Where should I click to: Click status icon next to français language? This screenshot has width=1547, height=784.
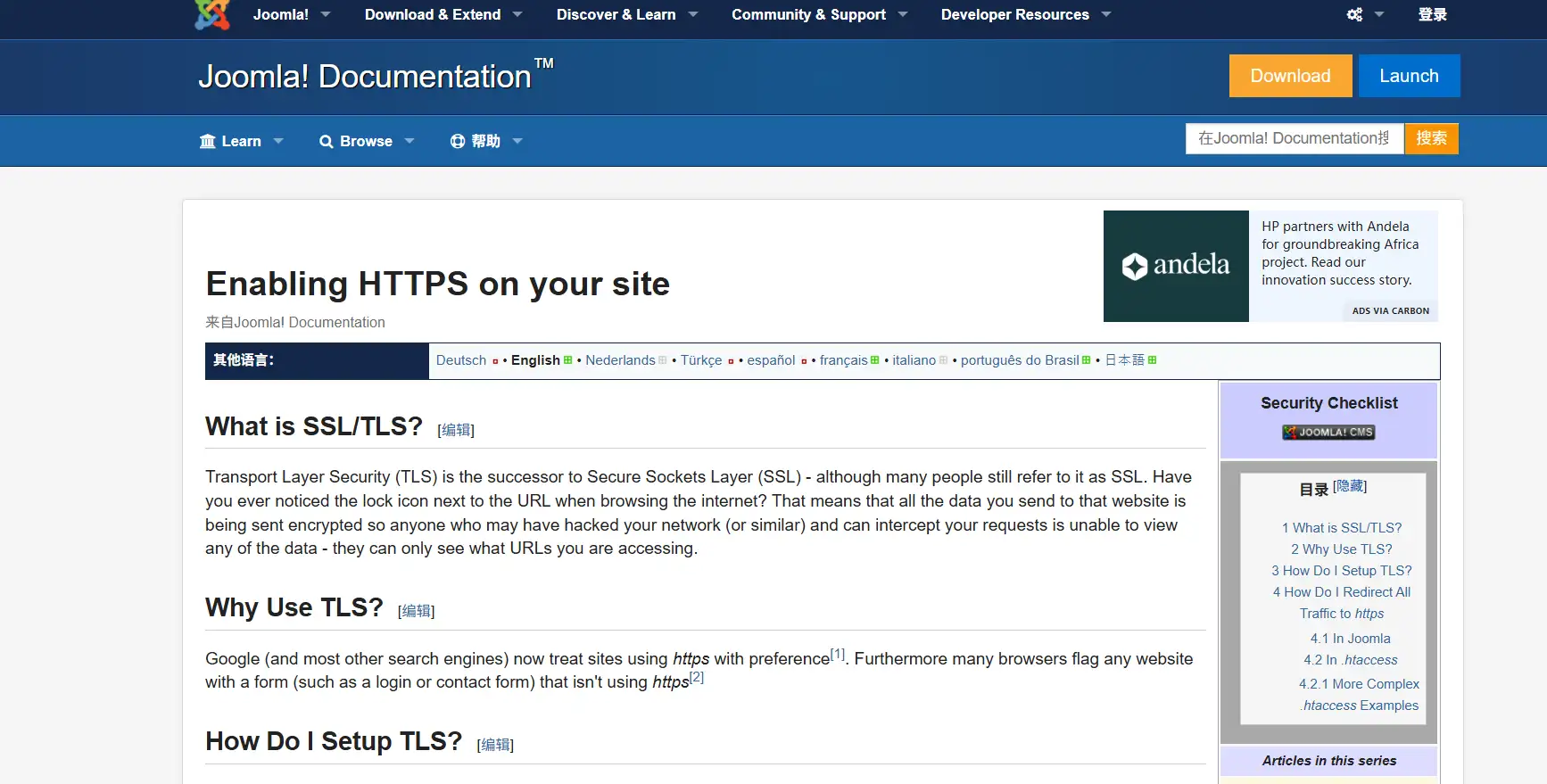tap(874, 360)
